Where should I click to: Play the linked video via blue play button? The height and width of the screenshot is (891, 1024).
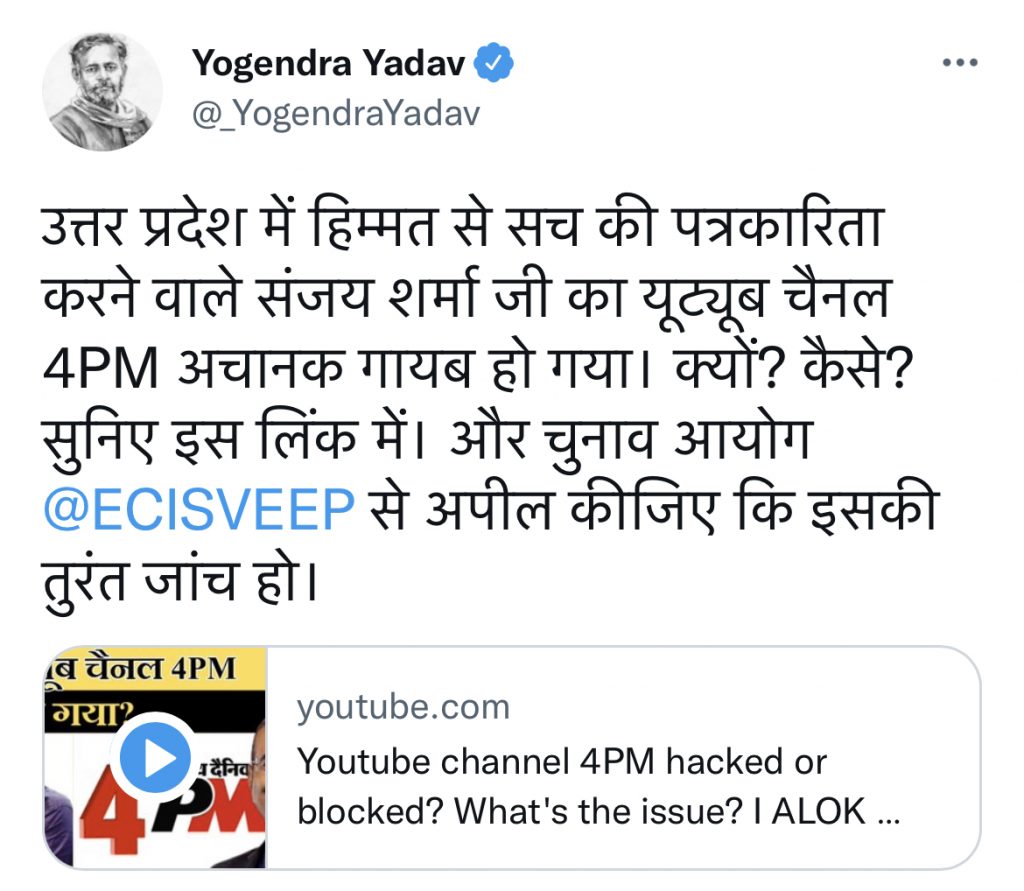155,758
